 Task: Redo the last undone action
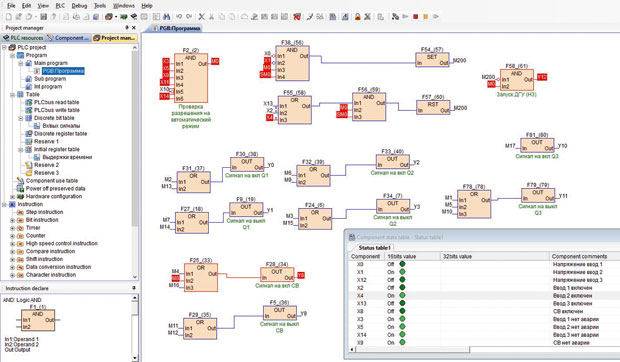pyautogui.click(x=189, y=17)
